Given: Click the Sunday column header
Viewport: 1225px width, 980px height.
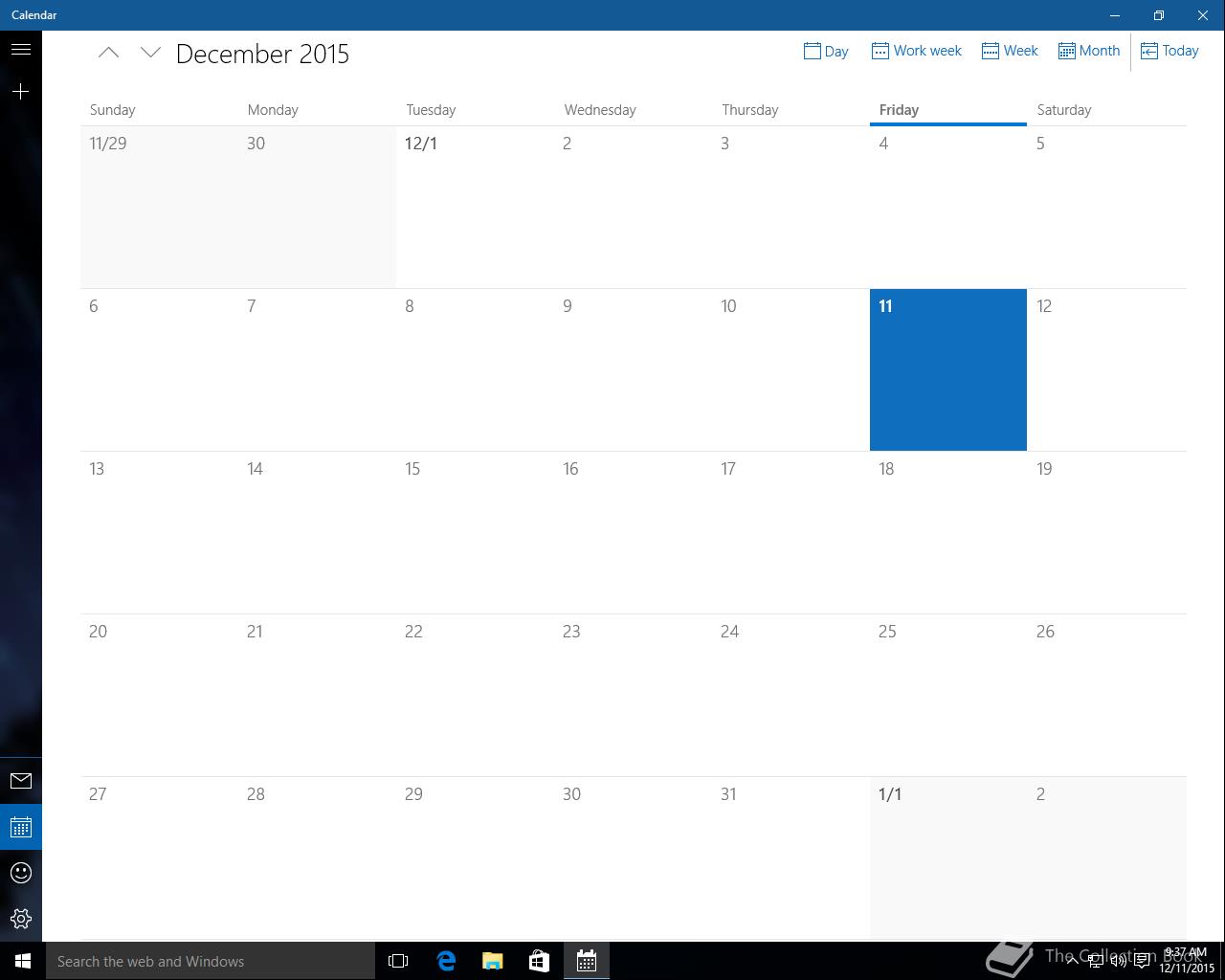Looking at the screenshot, I should pos(112,110).
